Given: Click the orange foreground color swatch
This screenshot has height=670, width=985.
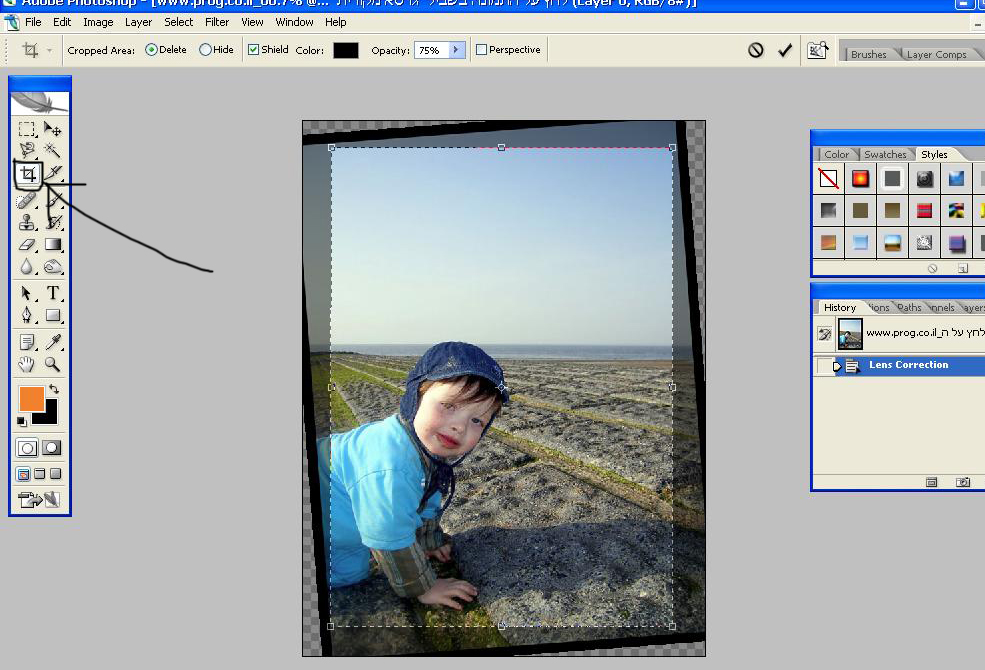Looking at the screenshot, I should pyautogui.click(x=31, y=398).
